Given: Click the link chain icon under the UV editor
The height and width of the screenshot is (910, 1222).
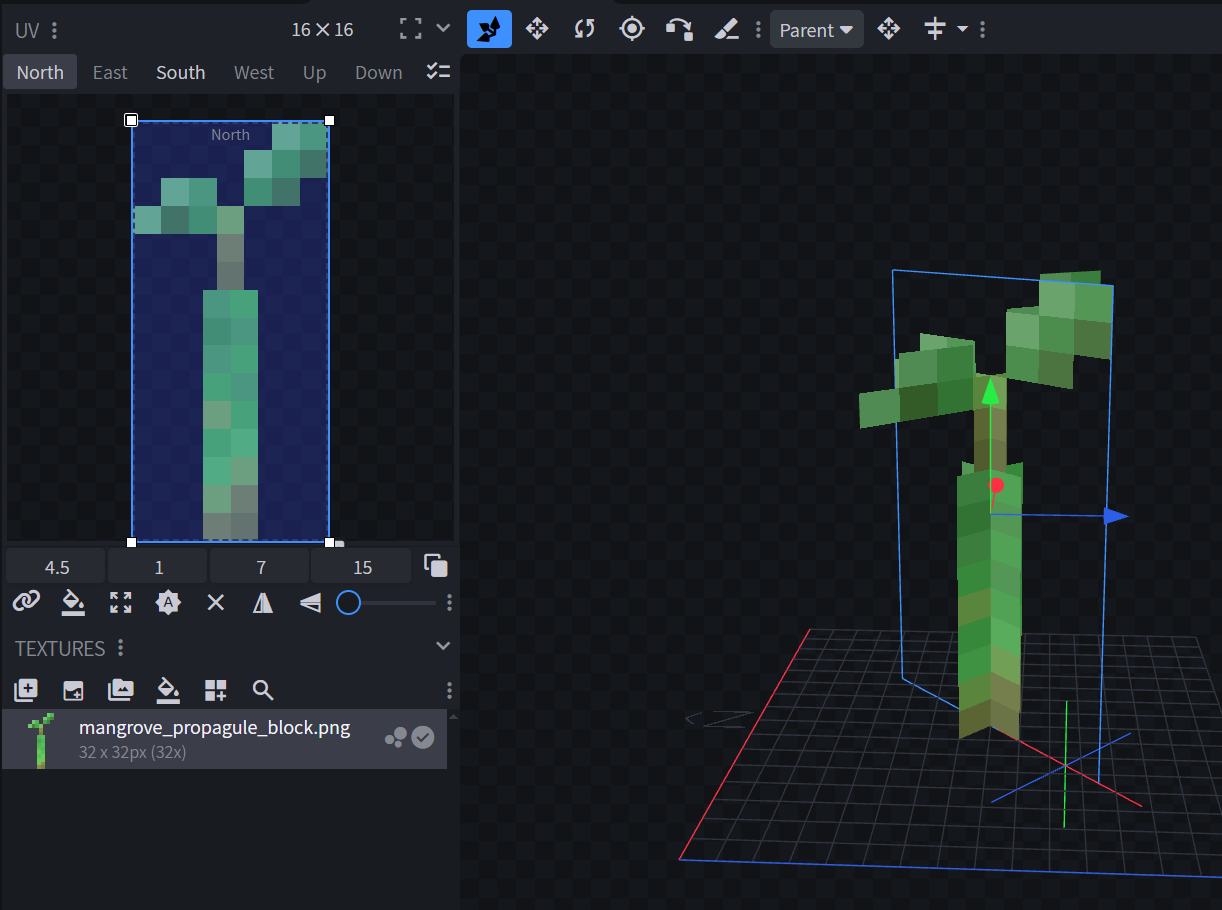Looking at the screenshot, I should click(x=25, y=602).
